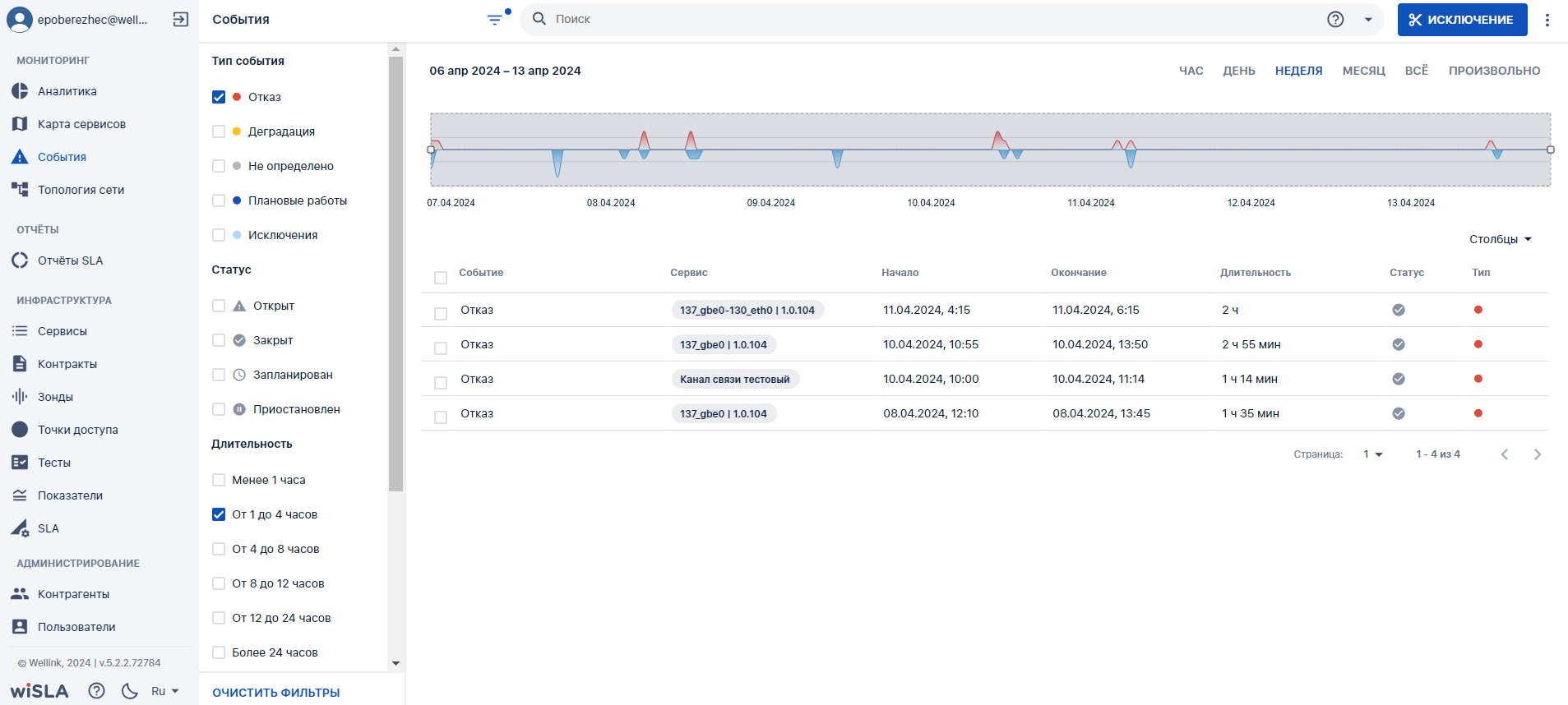Toggle the filter panel icon
The image size is (1568, 705).
click(x=495, y=20)
